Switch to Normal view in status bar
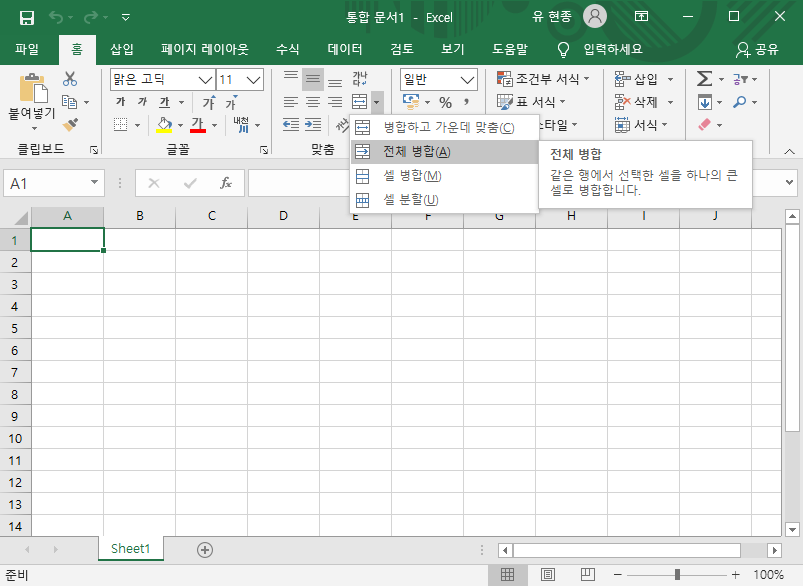The width and height of the screenshot is (803, 586). click(x=508, y=575)
